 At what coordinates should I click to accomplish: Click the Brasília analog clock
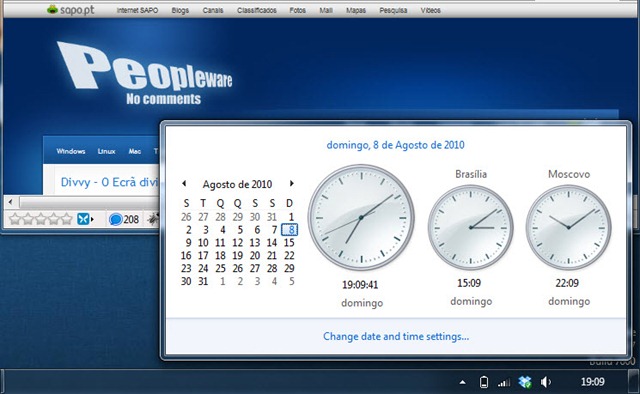click(471, 227)
